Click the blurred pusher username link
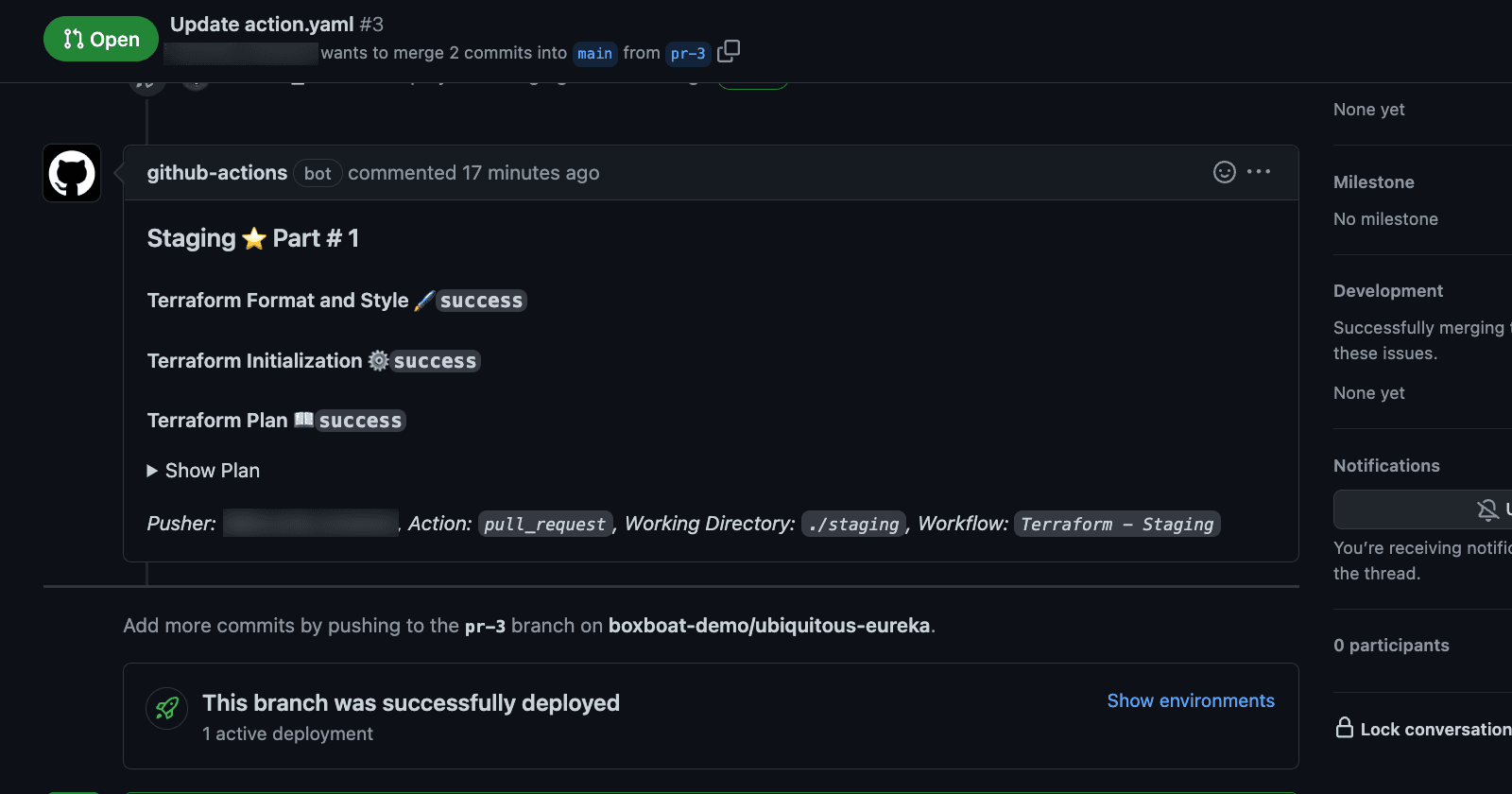This screenshot has width=1512, height=794. tap(310, 523)
